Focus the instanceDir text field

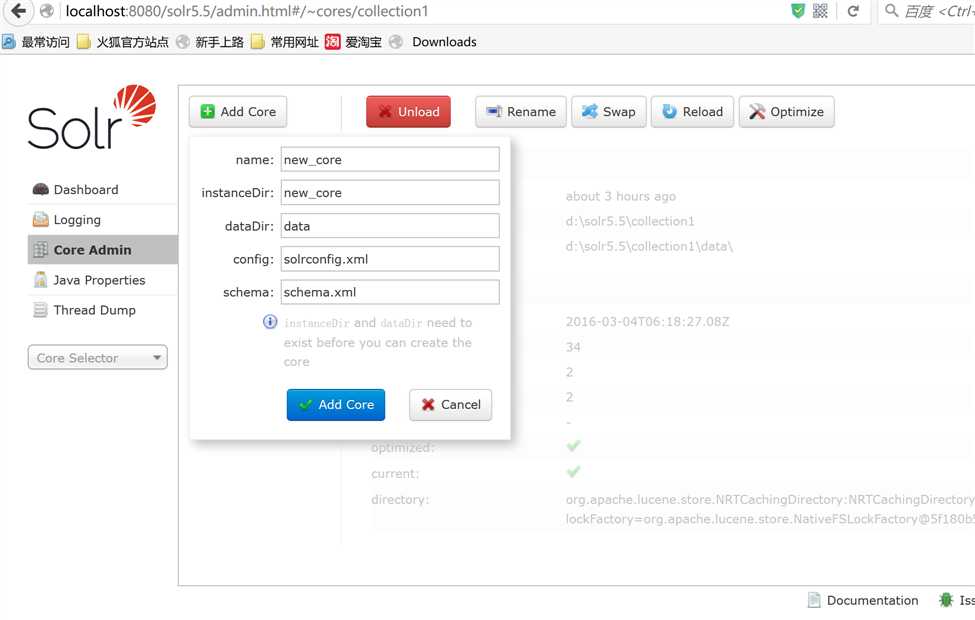click(x=390, y=193)
